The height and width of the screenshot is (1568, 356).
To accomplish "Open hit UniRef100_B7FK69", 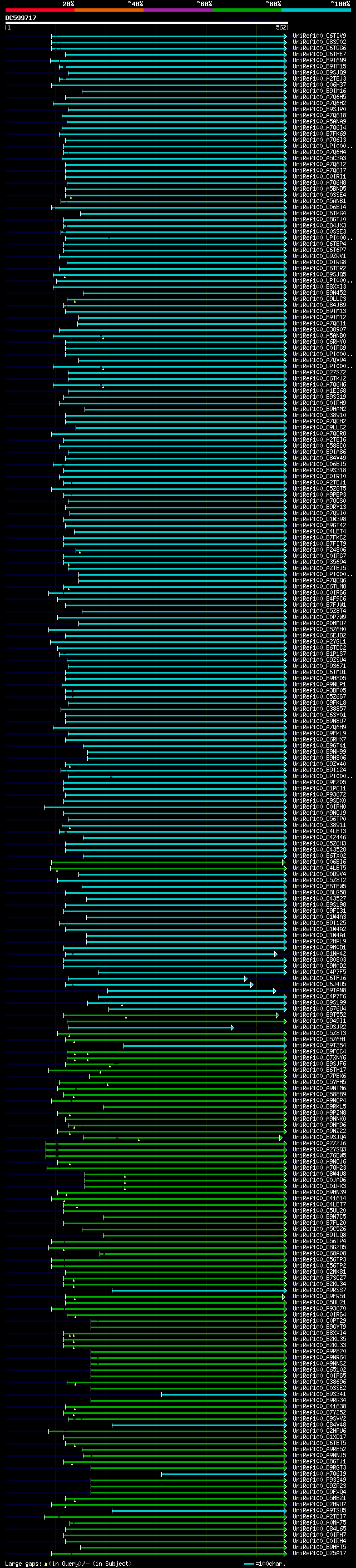I will tap(319, 134).
